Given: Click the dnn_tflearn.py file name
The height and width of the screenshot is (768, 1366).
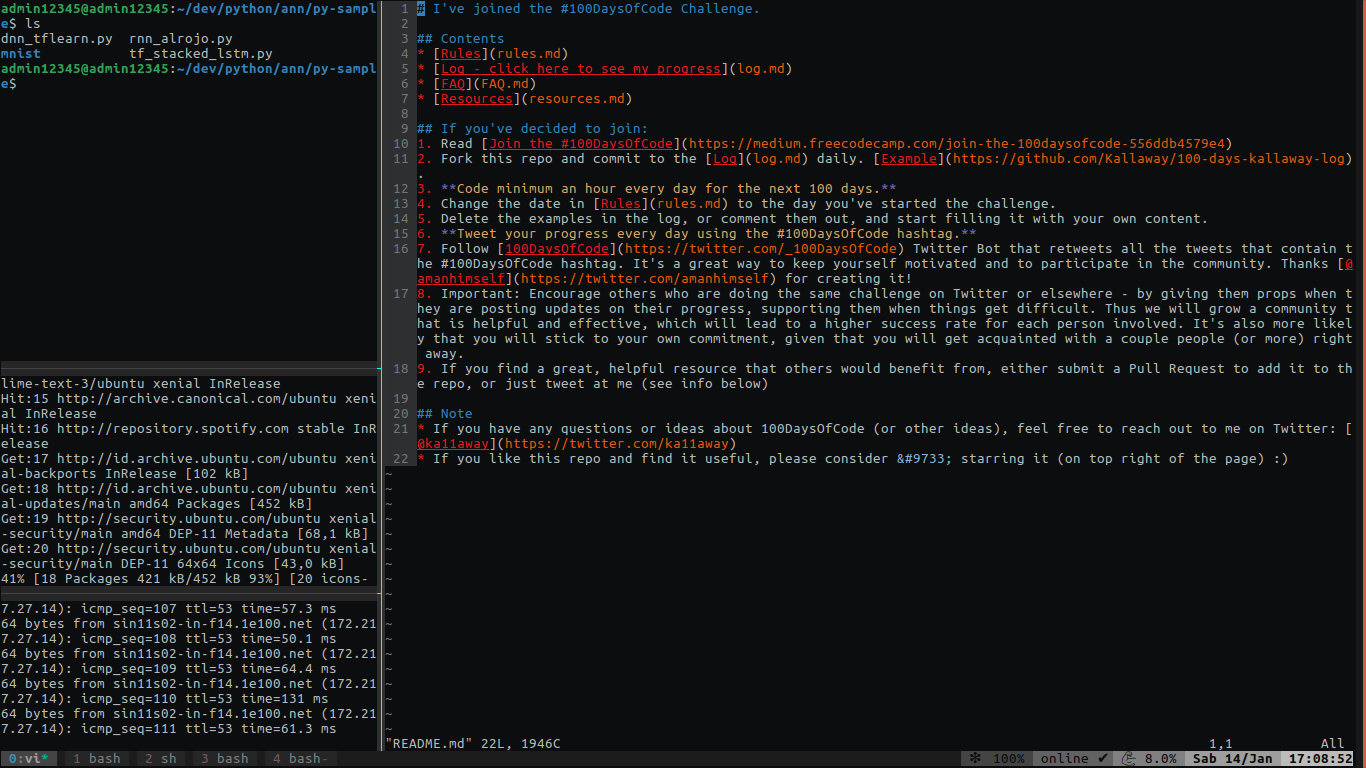Looking at the screenshot, I should coord(57,39).
